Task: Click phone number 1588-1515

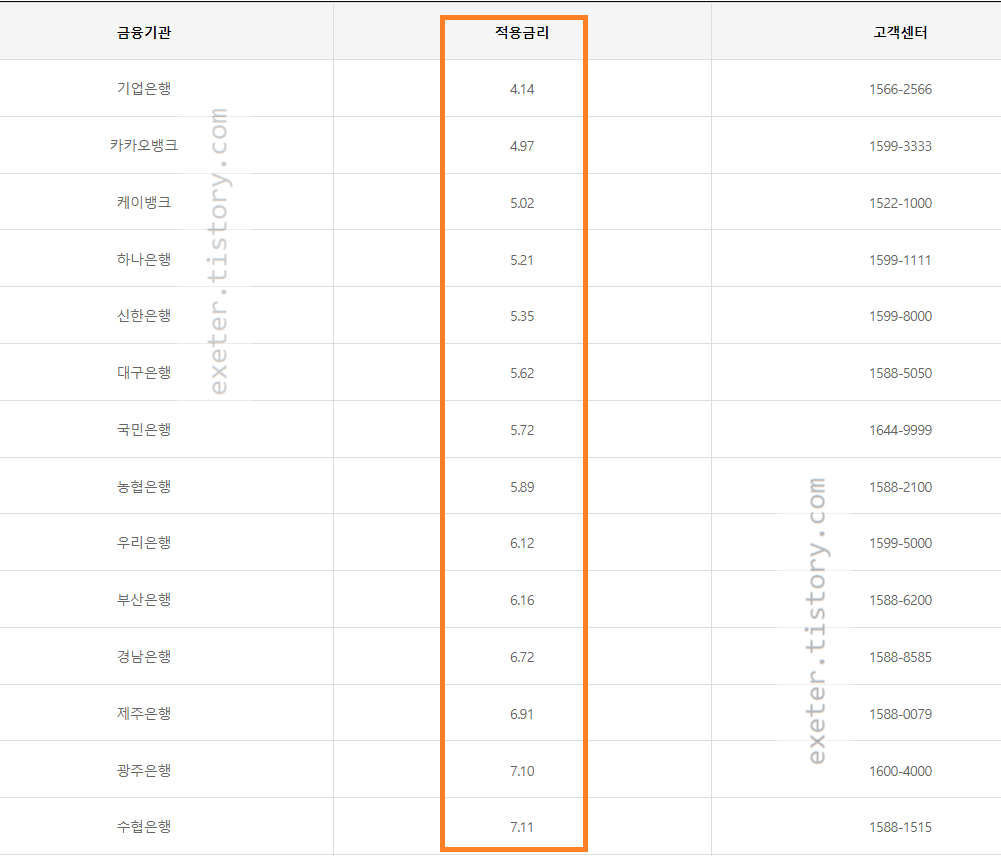Action: pos(900,827)
